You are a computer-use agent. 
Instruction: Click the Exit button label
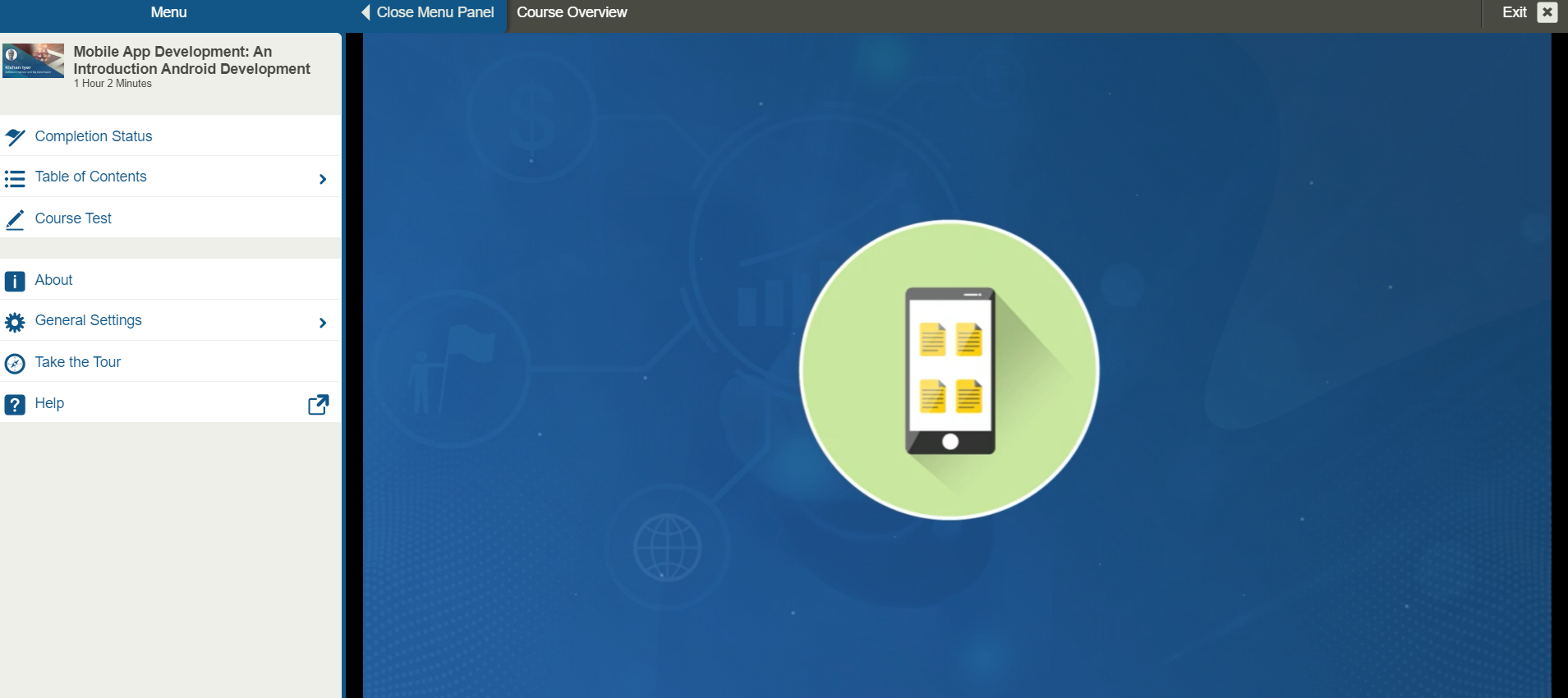[1514, 12]
